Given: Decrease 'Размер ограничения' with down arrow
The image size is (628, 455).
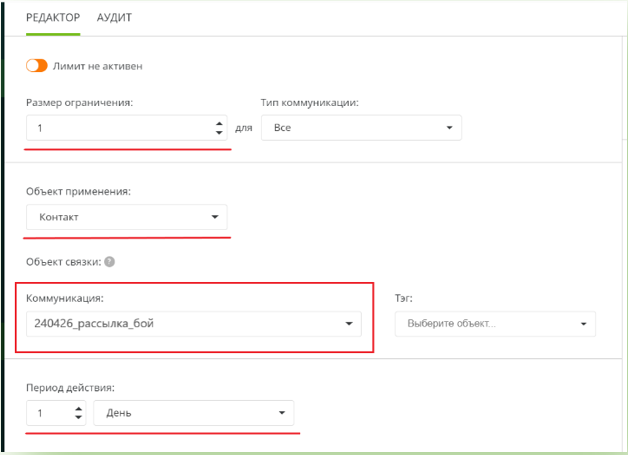Looking at the screenshot, I should click(x=219, y=133).
